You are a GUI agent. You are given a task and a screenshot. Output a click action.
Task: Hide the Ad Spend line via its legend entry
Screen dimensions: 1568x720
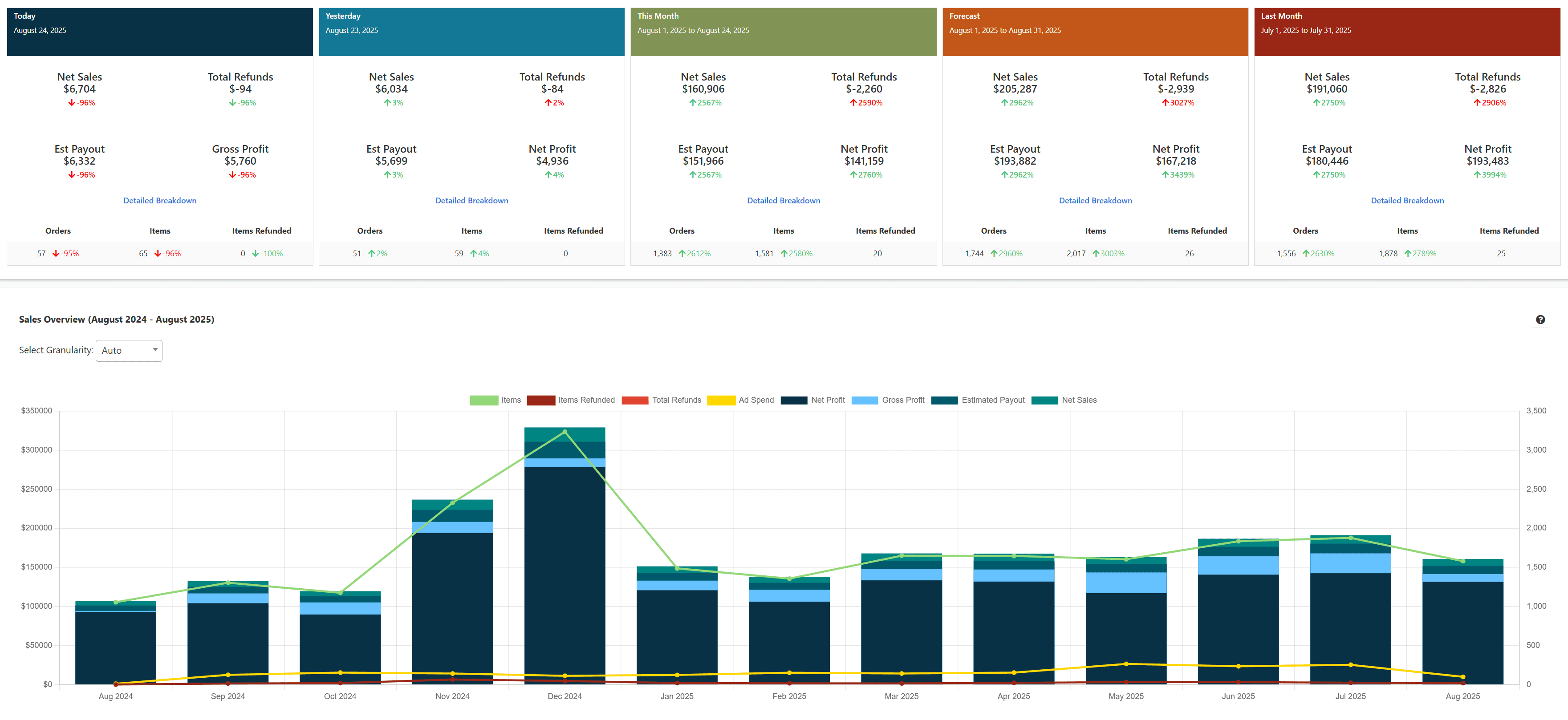click(x=756, y=400)
